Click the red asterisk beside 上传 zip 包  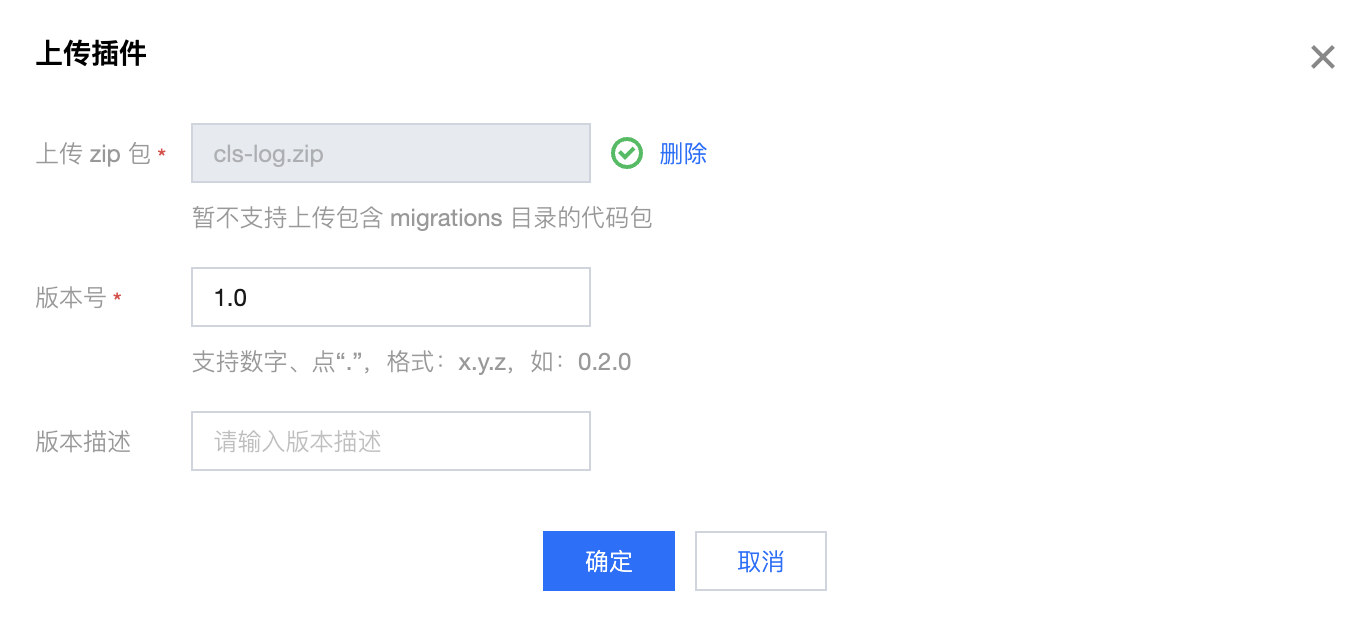[x=162, y=154]
